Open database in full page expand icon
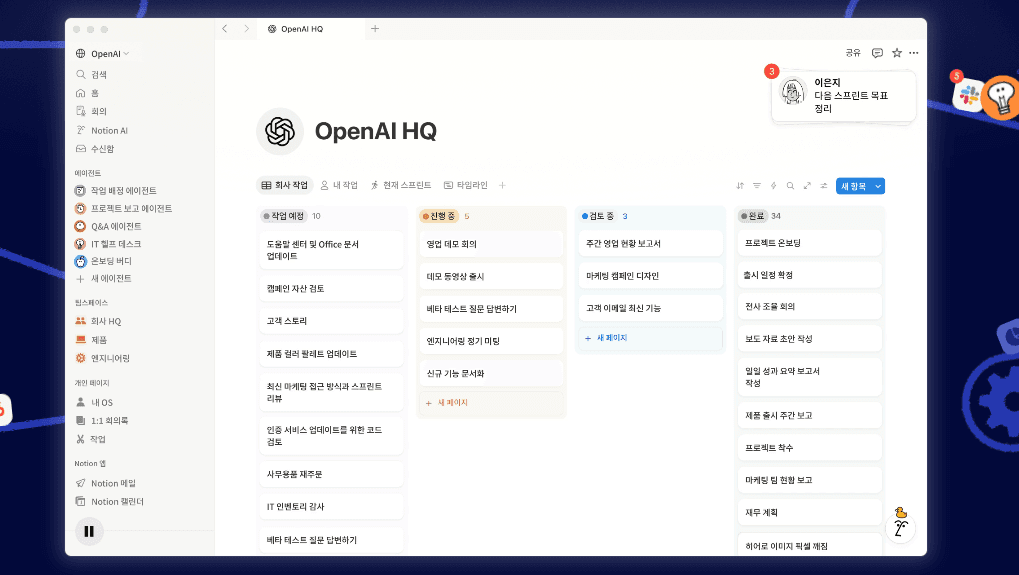 tap(807, 186)
